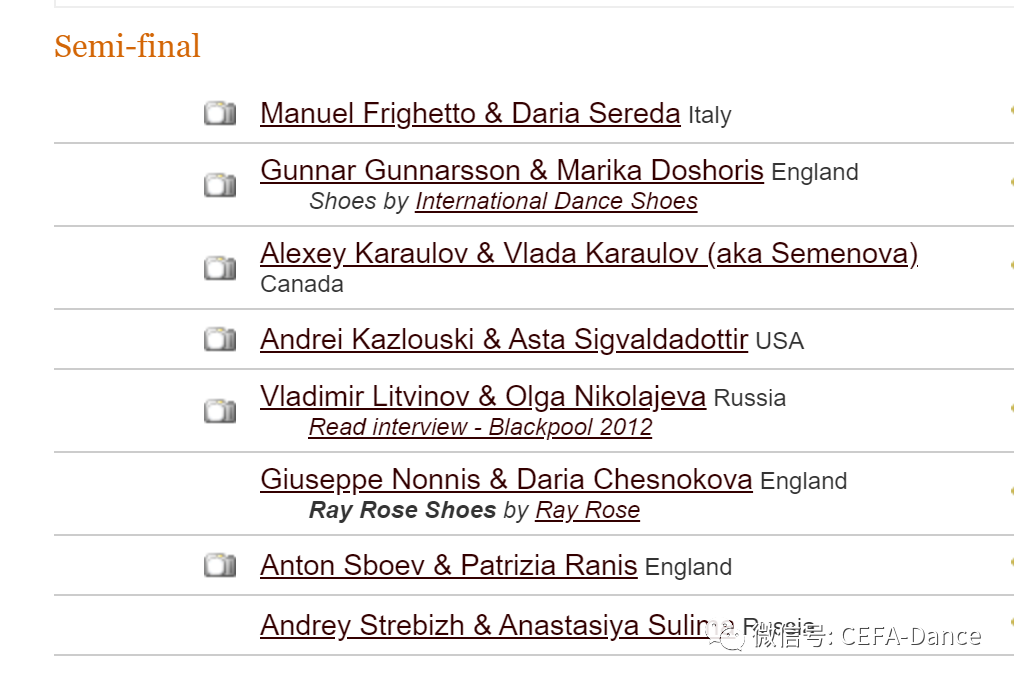This screenshot has width=1014, height=680.
Task: Click the CEFA-Dance watermark text
Action: [868, 636]
